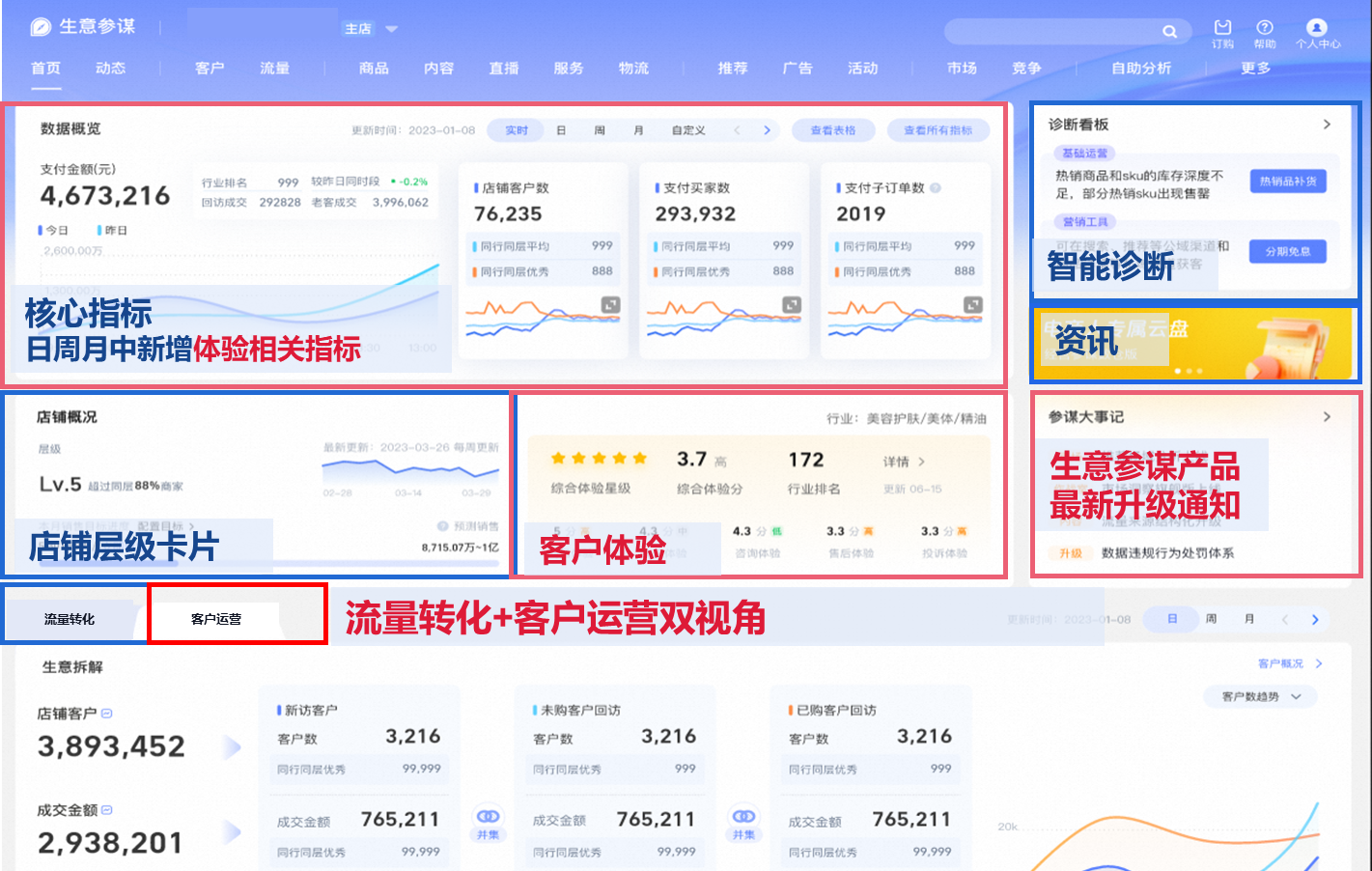Open the 个人中心 profile icon
This screenshot has height=871, width=1372.
1317,27
